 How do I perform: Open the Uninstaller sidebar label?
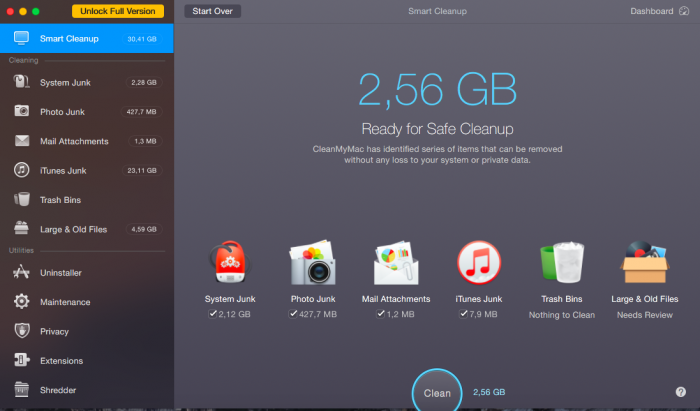pyautogui.click(x=61, y=273)
